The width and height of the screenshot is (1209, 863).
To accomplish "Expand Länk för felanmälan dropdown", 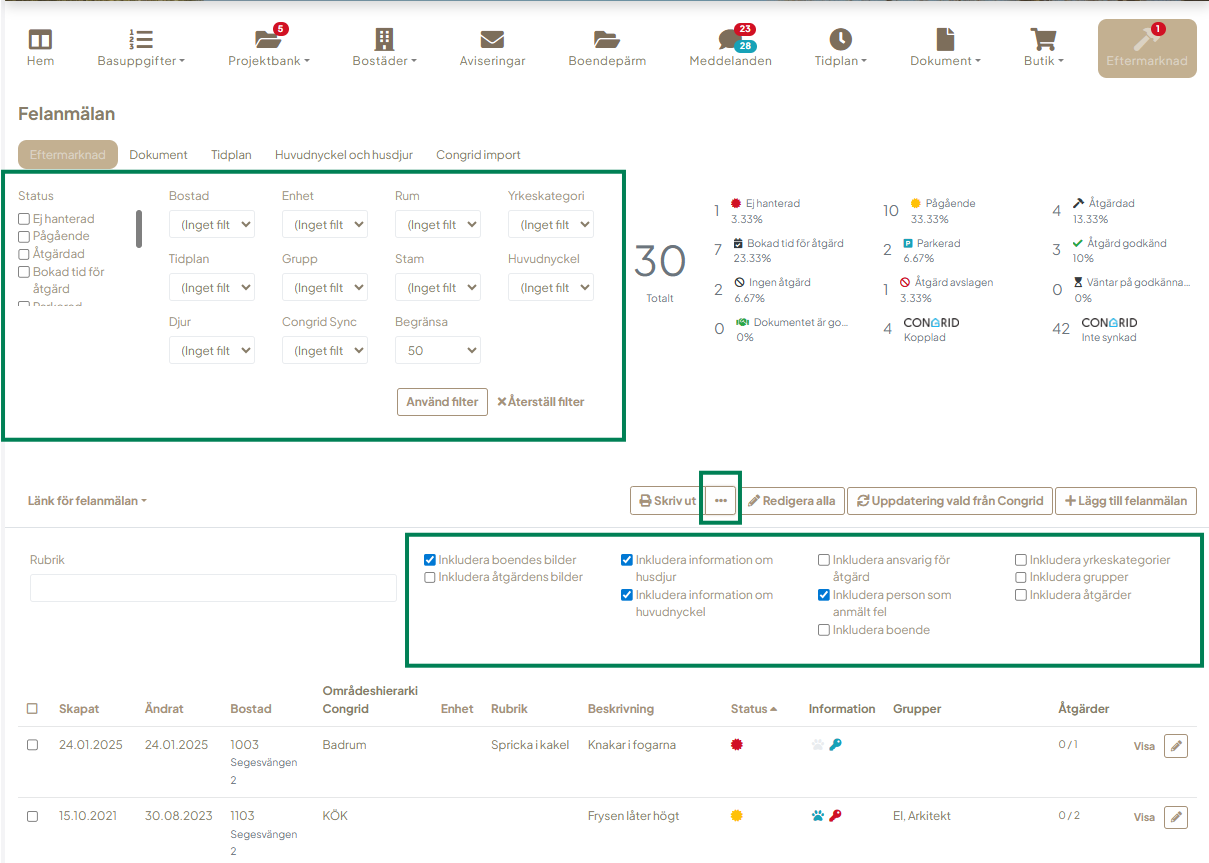I will coord(87,501).
